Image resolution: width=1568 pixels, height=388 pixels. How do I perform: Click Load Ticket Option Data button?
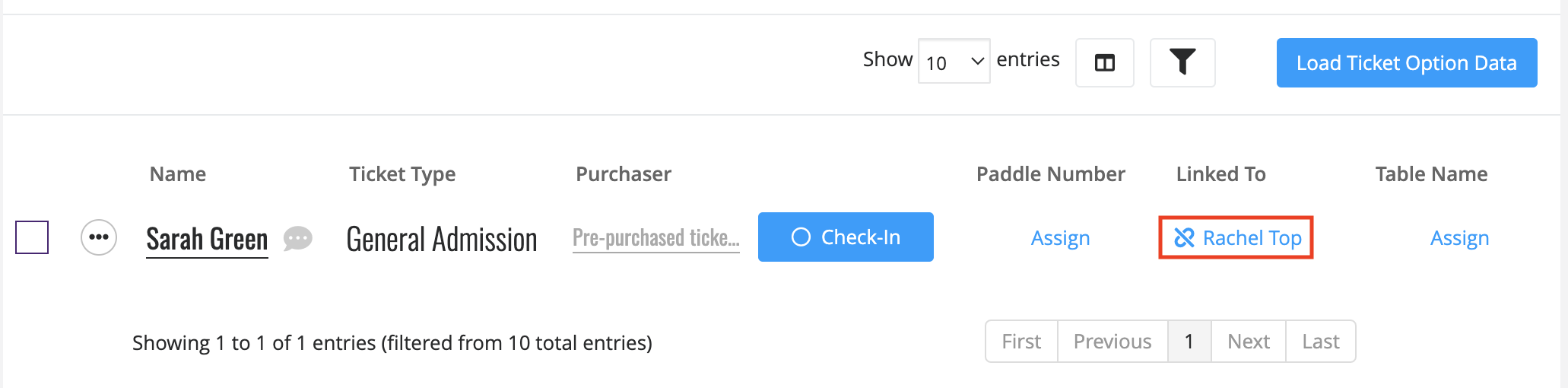pos(1407,62)
